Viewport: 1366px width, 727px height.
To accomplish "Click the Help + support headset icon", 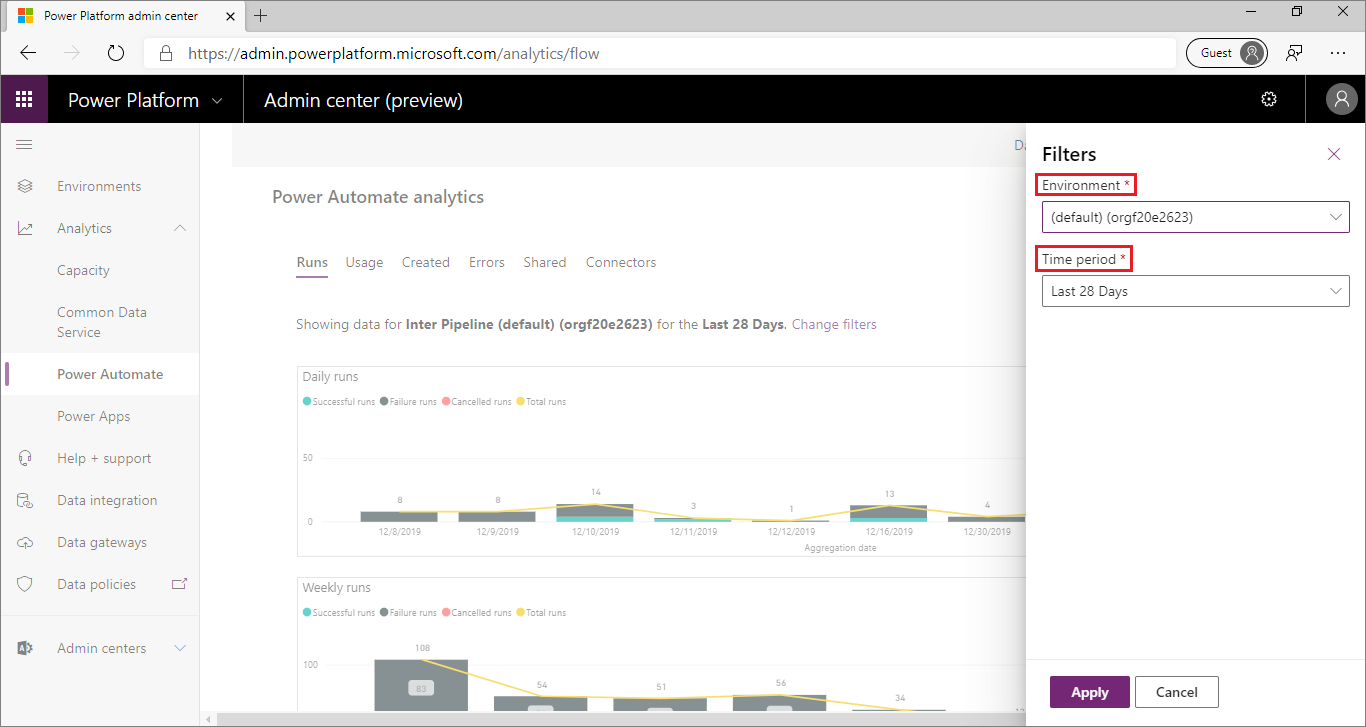I will (x=26, y=458).
